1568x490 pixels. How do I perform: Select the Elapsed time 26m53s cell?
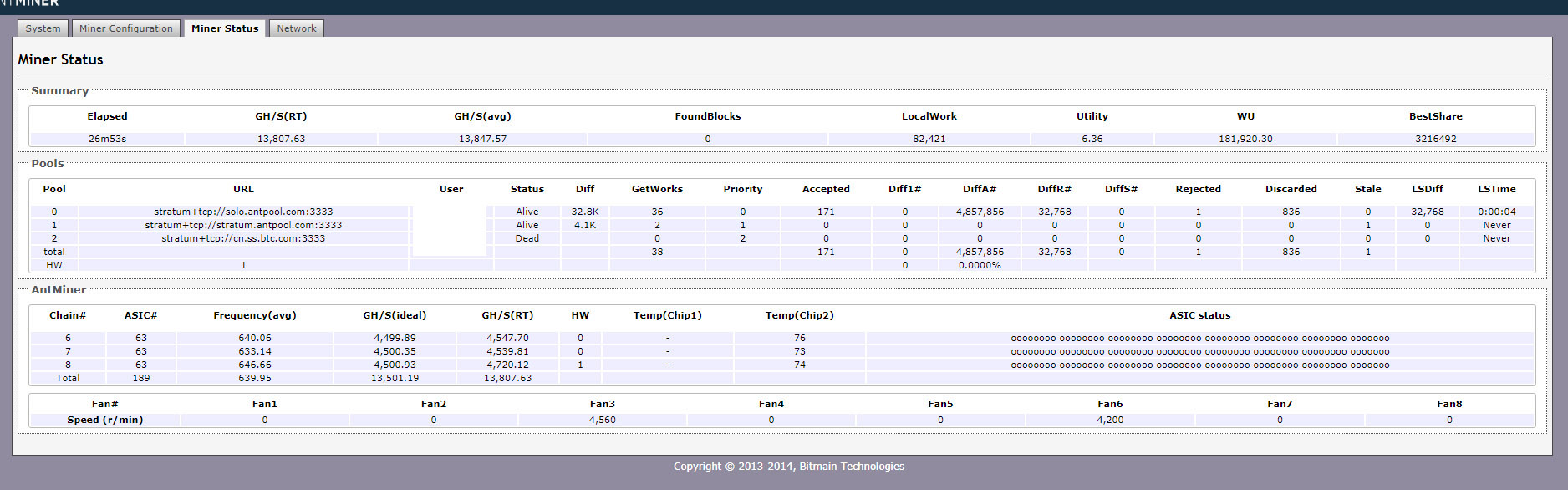(x=107, y=139)
